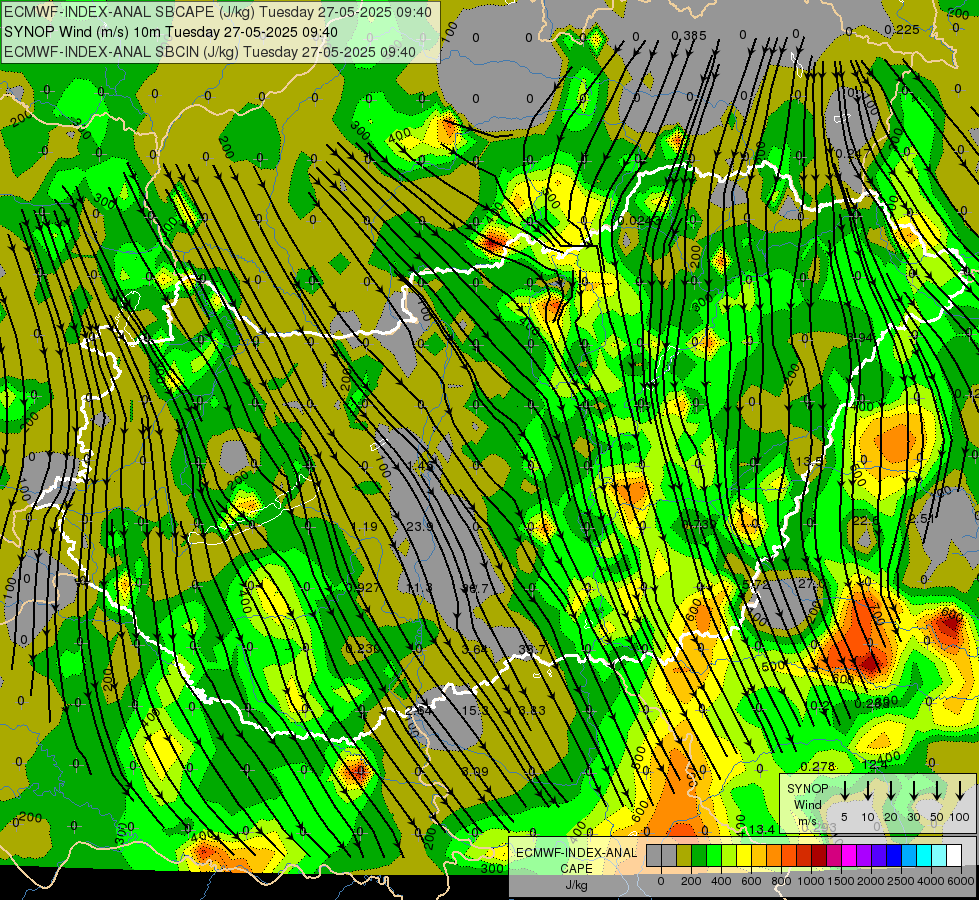The width and height of the screenshot is (979, 900).
Task: Click the map value 15.3
Action: (x=475, y=711)
